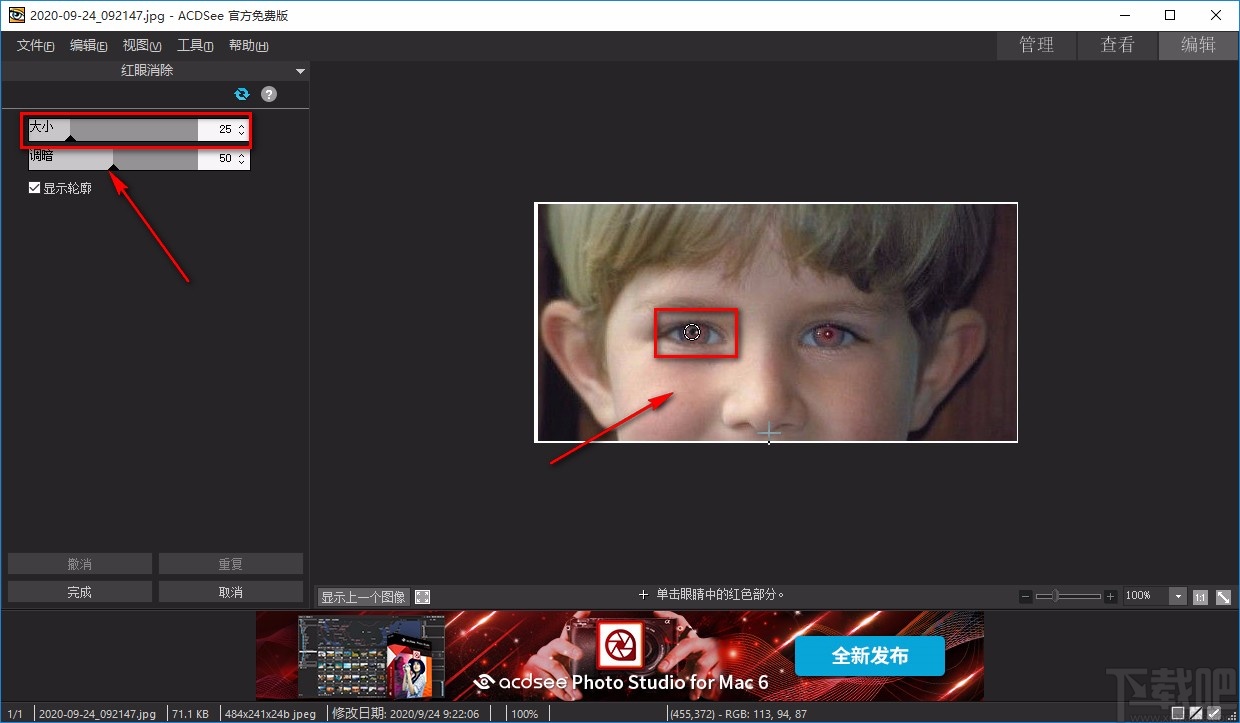Click the diagonal split square status bar icon
This screenshot has height=723, width=1240.
click(x=1195, y=713)
